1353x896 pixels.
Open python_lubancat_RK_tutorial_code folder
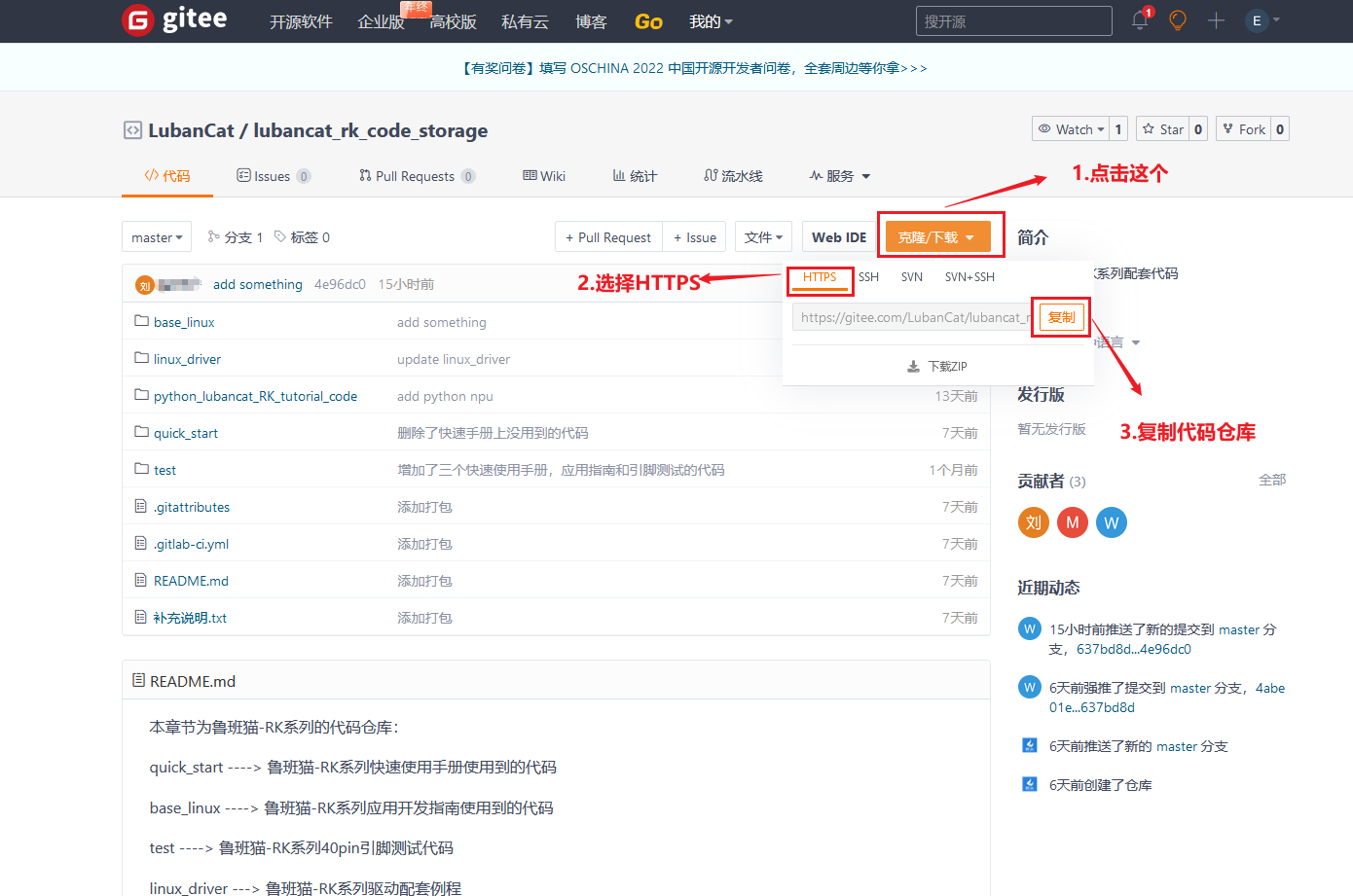[x=255, y=396]
